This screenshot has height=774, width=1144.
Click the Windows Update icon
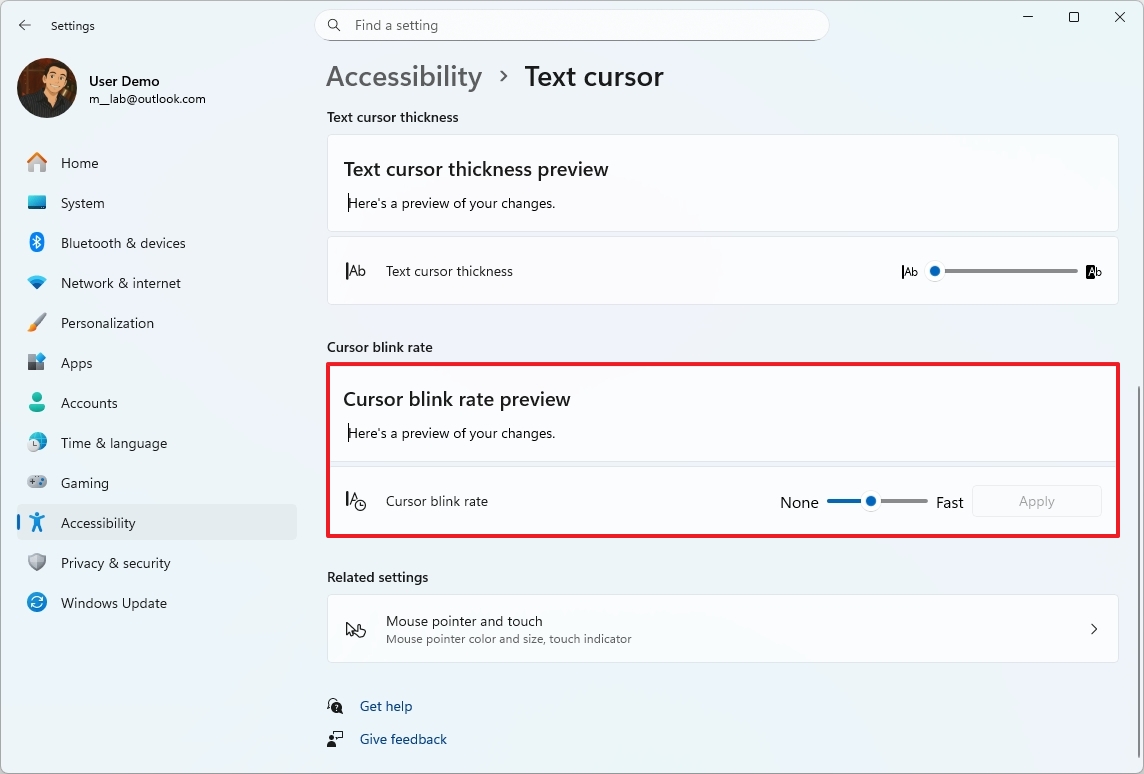coord(36,602)
